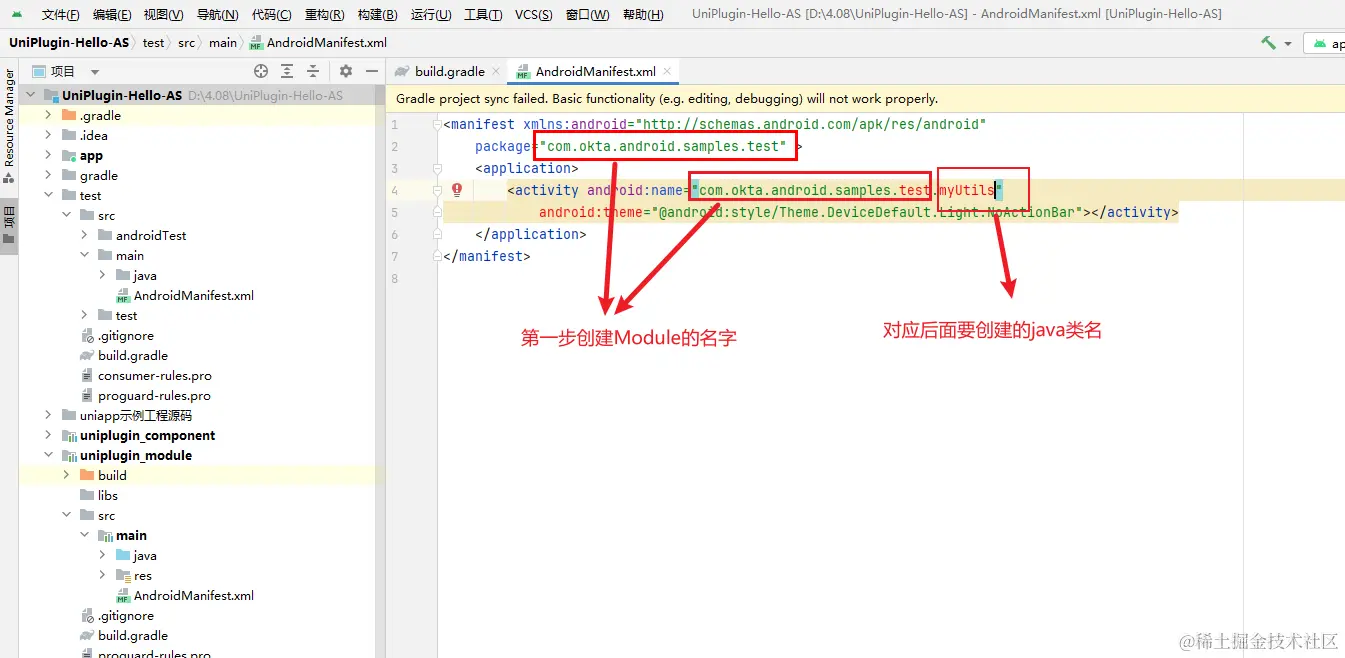The image size is (1345, 658).
Task: Click the test breadcrumb in navigation bar
Action: (x=153, y=43)
